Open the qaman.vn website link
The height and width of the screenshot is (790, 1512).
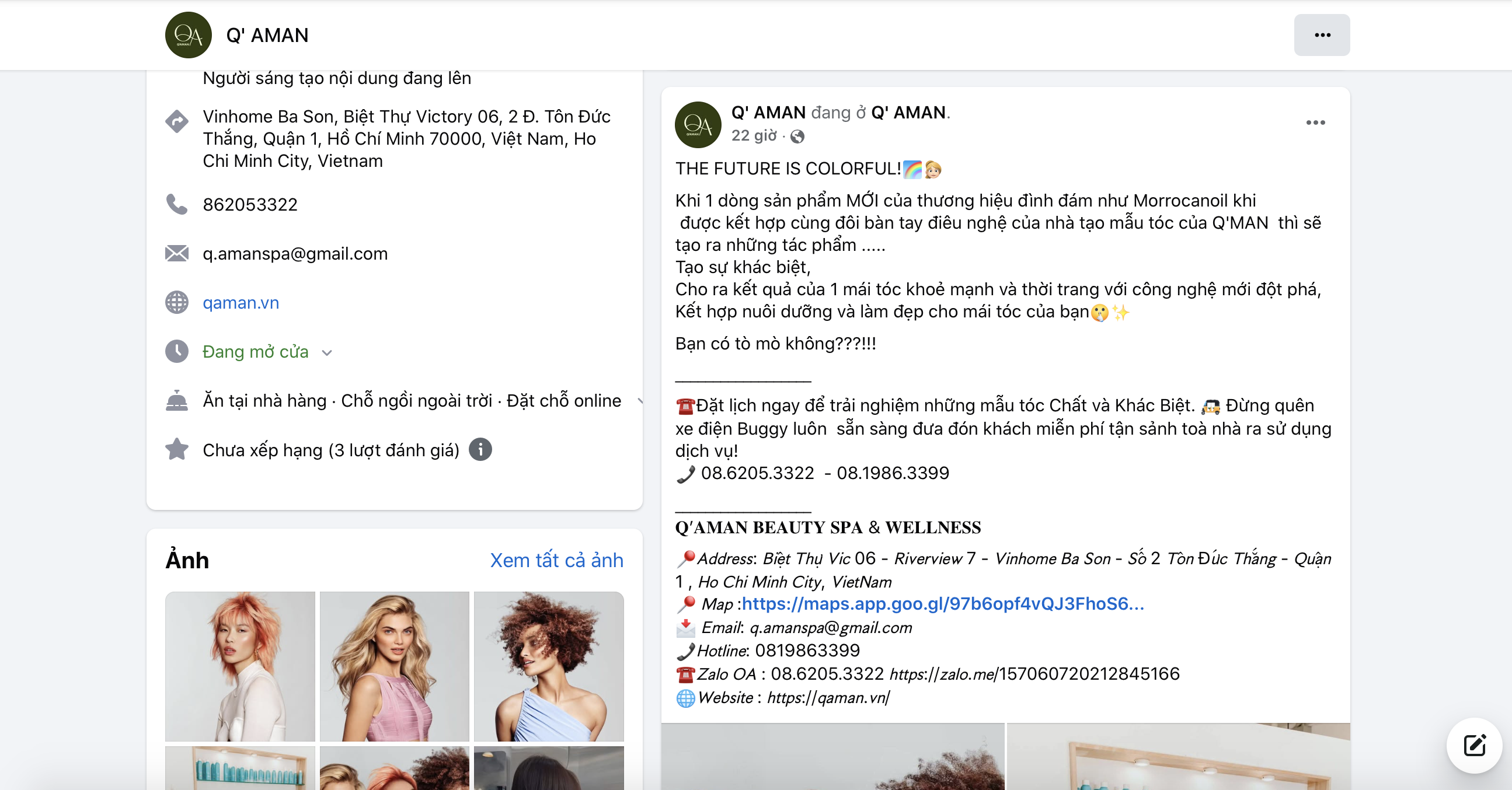(x=241, y=303)
